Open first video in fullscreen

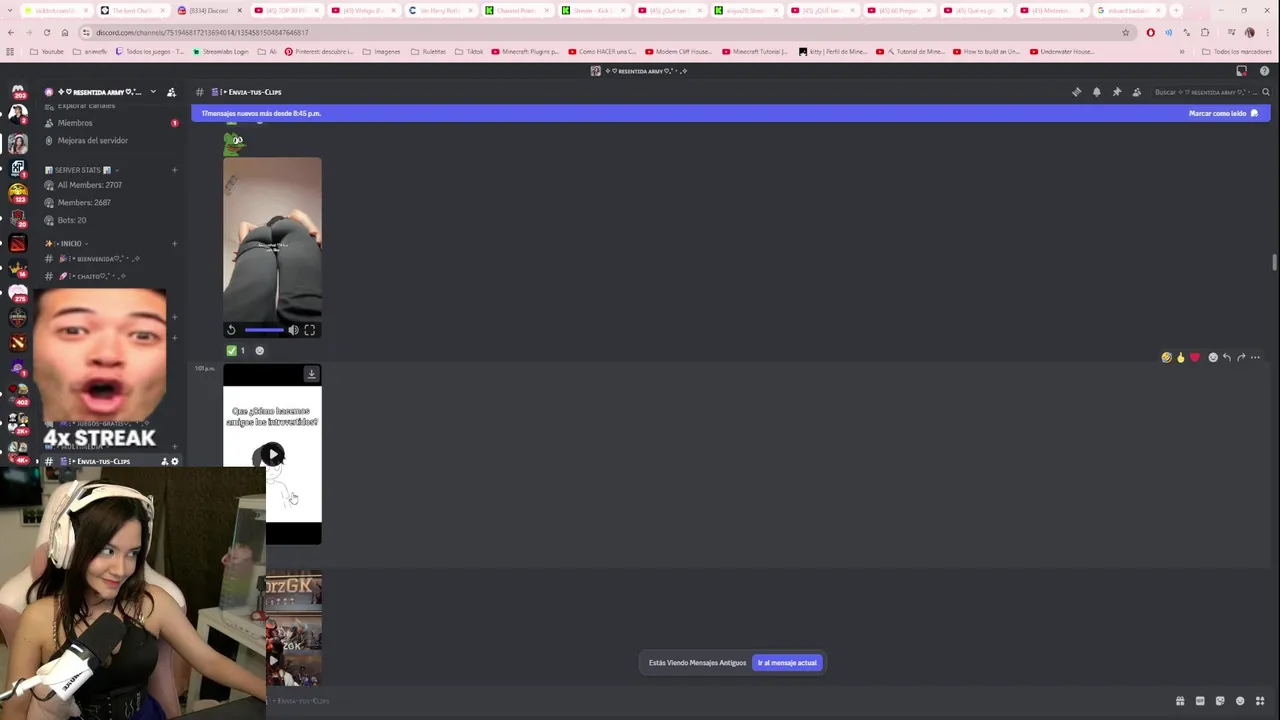tap(310, 330)
